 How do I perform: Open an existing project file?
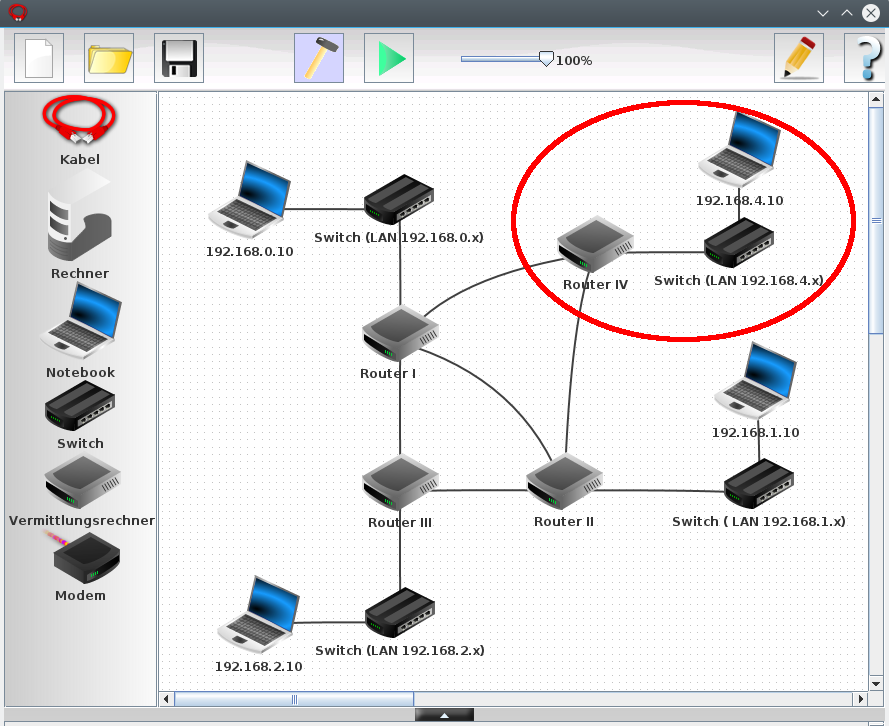point(108,58)
